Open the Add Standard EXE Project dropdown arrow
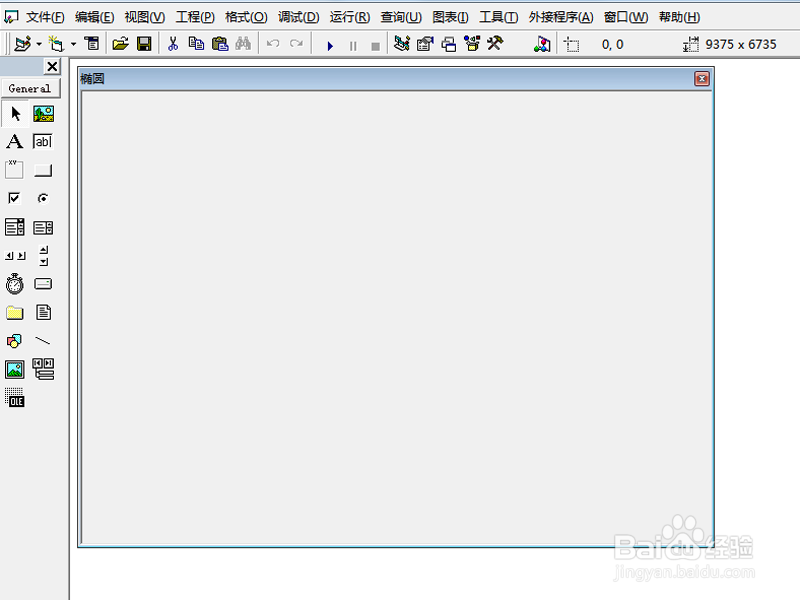Image resolution: width=800 pixels, height=600 pixels. point(39,44)
